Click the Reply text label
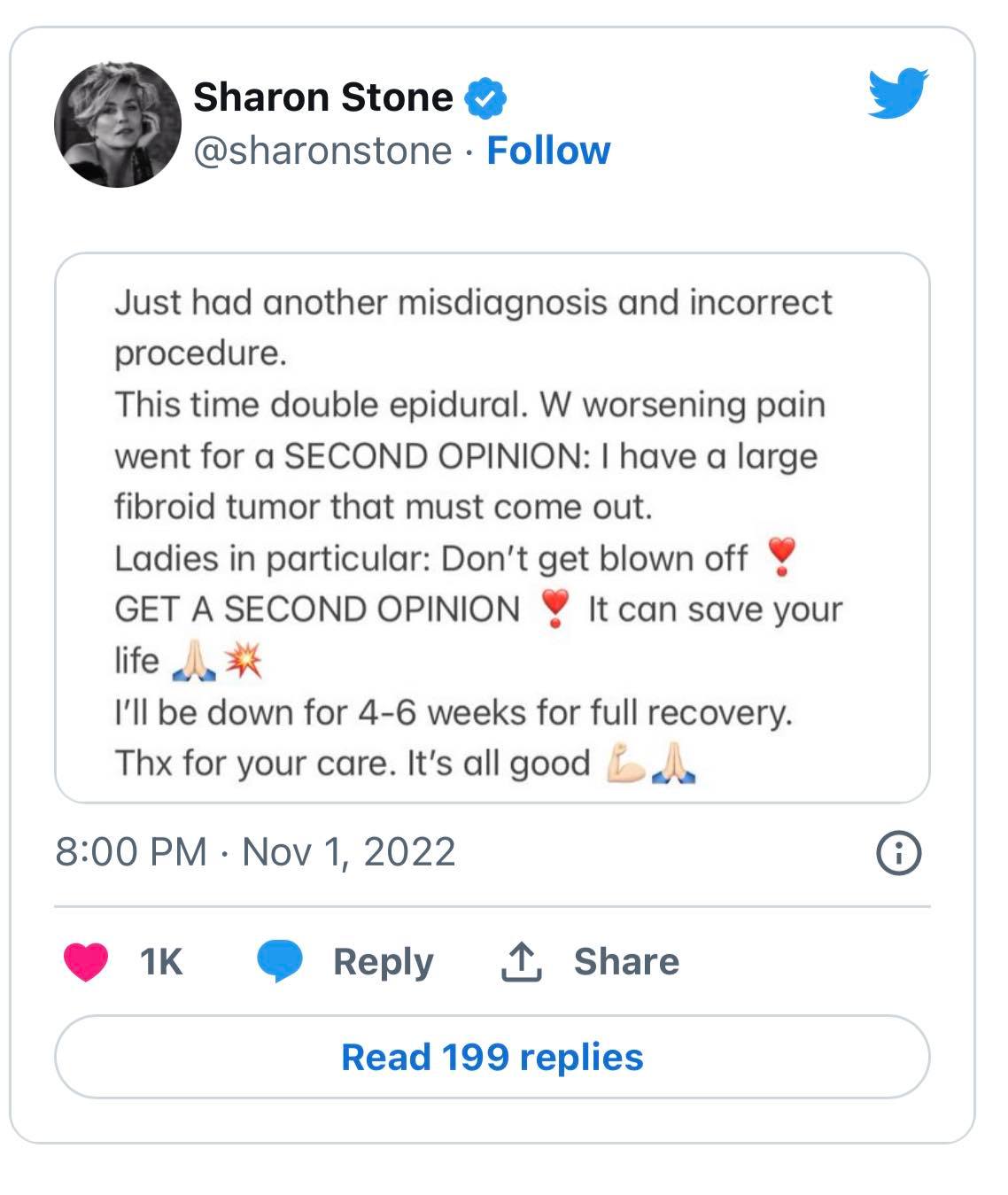Image resolution: width=1008 pixels, height=1195 pixels. coord(383,962)
